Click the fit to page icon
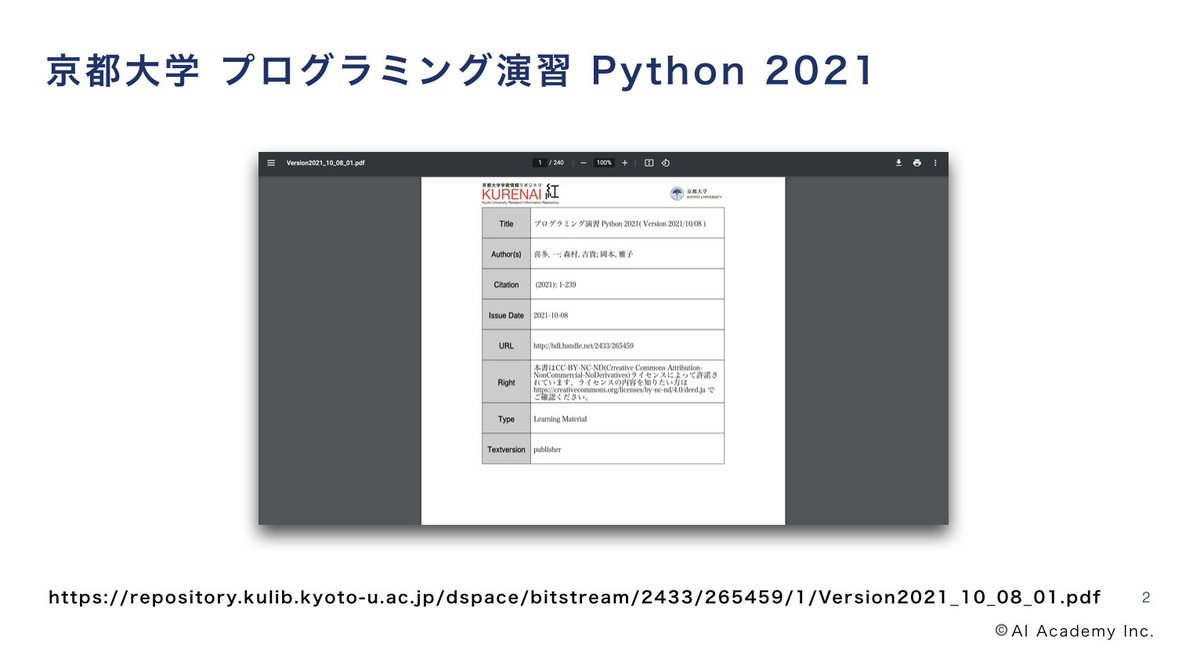The image size is (1200, 669). click(649, 162)
